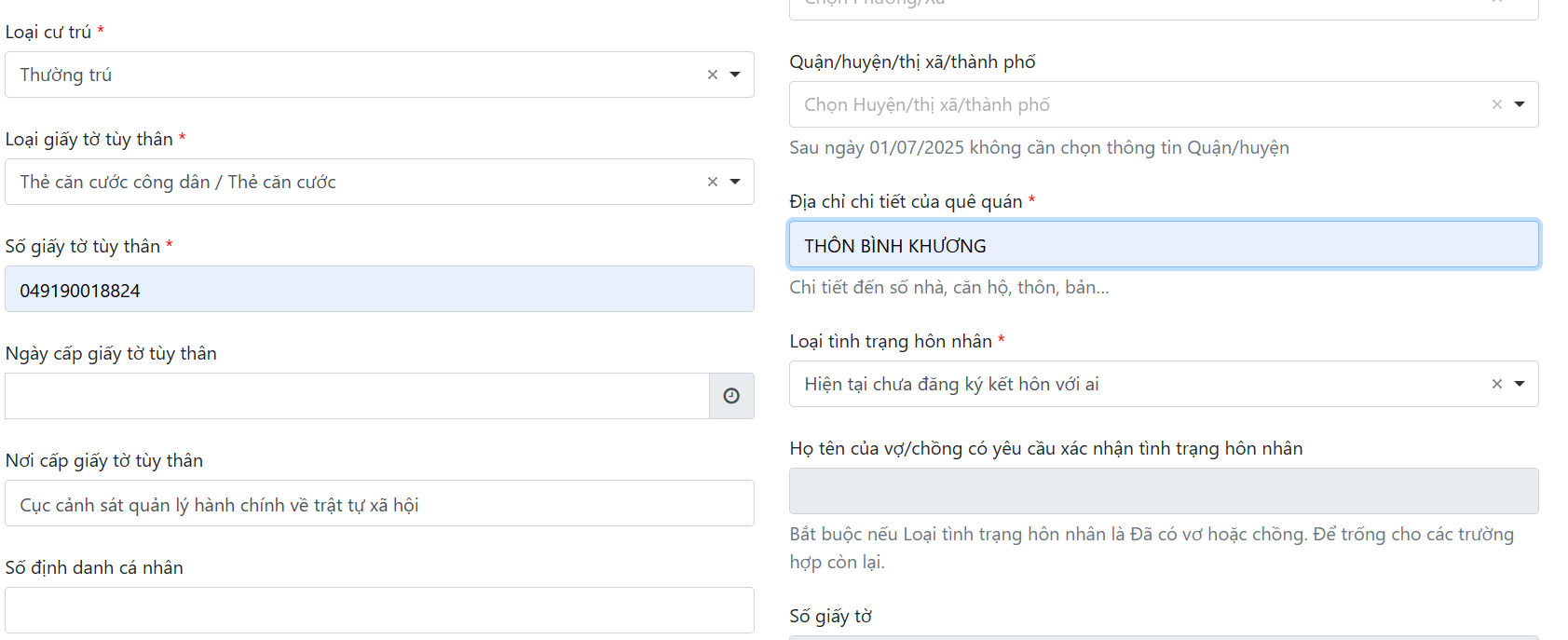Open the date picker clock icon
This screenshot has height=640, width=1568.
coord(731,396)
